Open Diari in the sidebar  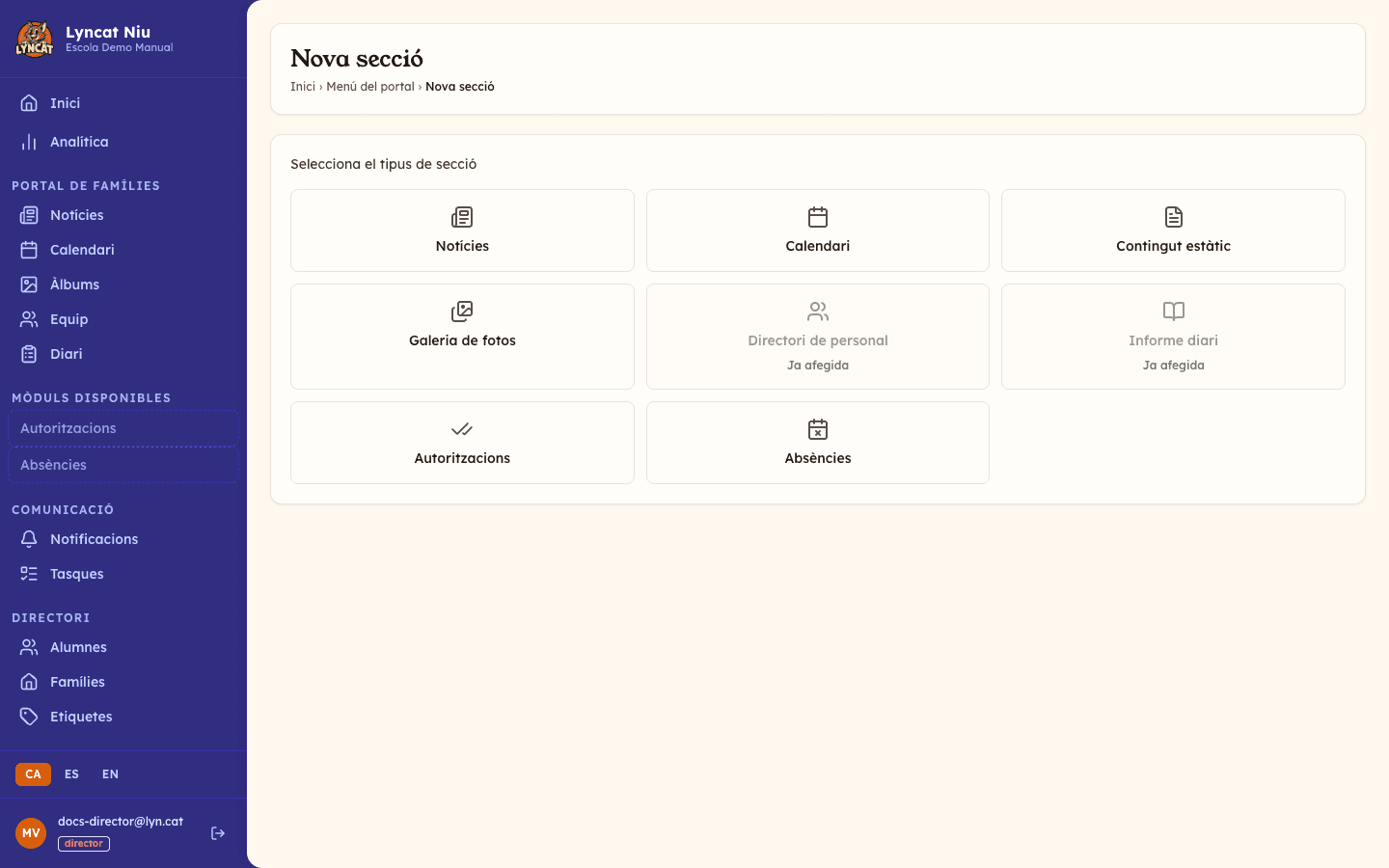123,354
